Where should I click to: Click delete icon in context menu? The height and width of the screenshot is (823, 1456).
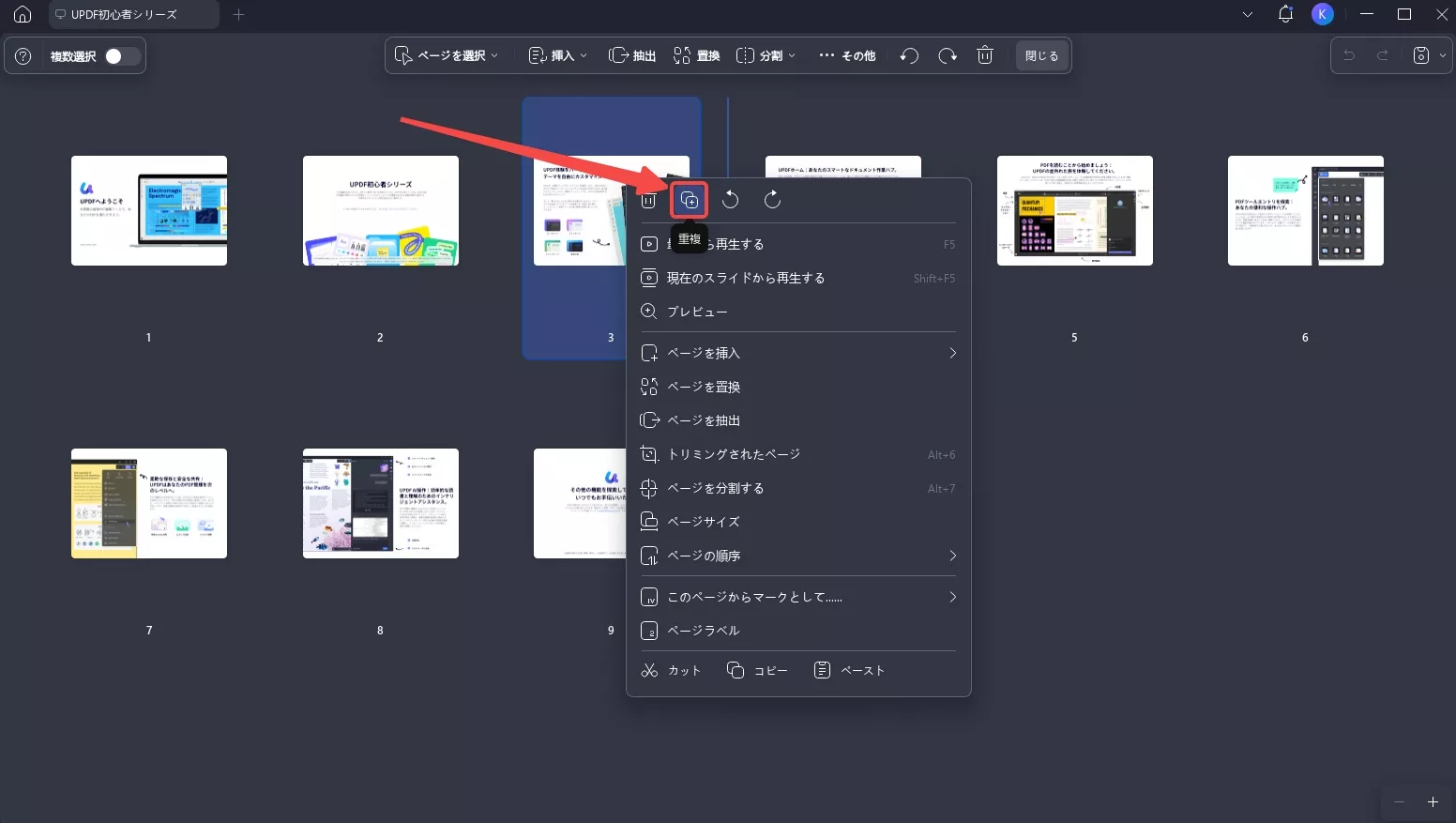point(648,200)
